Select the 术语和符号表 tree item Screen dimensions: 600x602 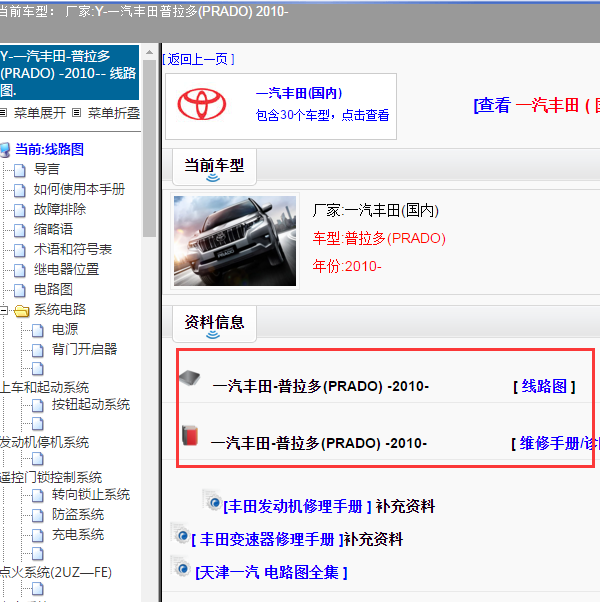tap(73, 250)
